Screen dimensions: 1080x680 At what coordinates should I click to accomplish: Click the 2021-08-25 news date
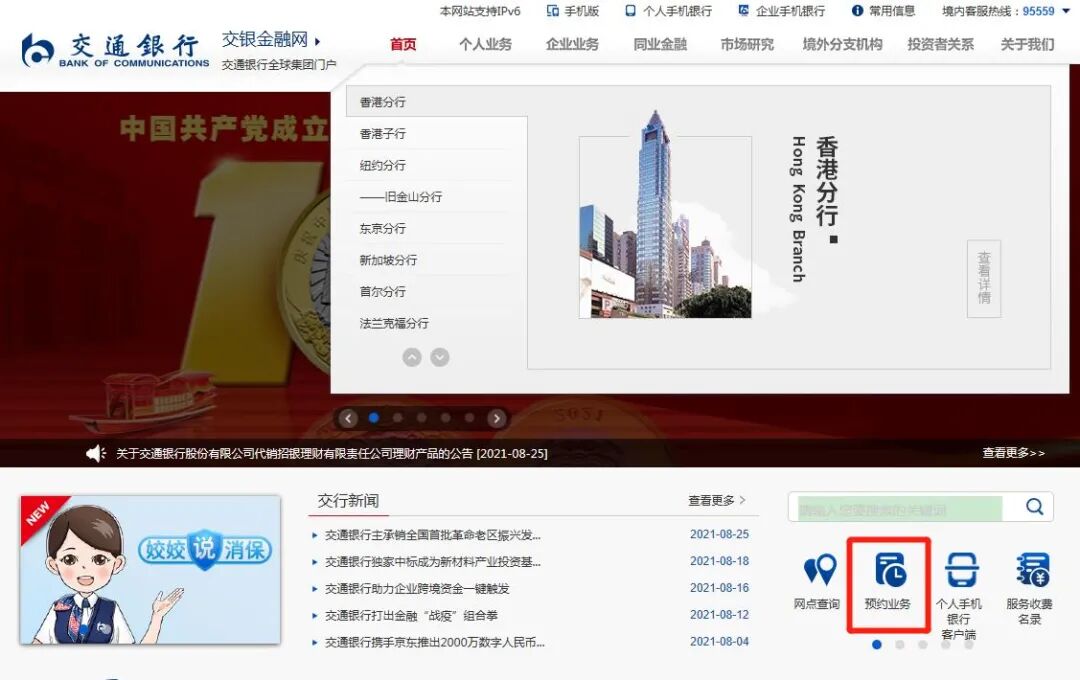719,534
